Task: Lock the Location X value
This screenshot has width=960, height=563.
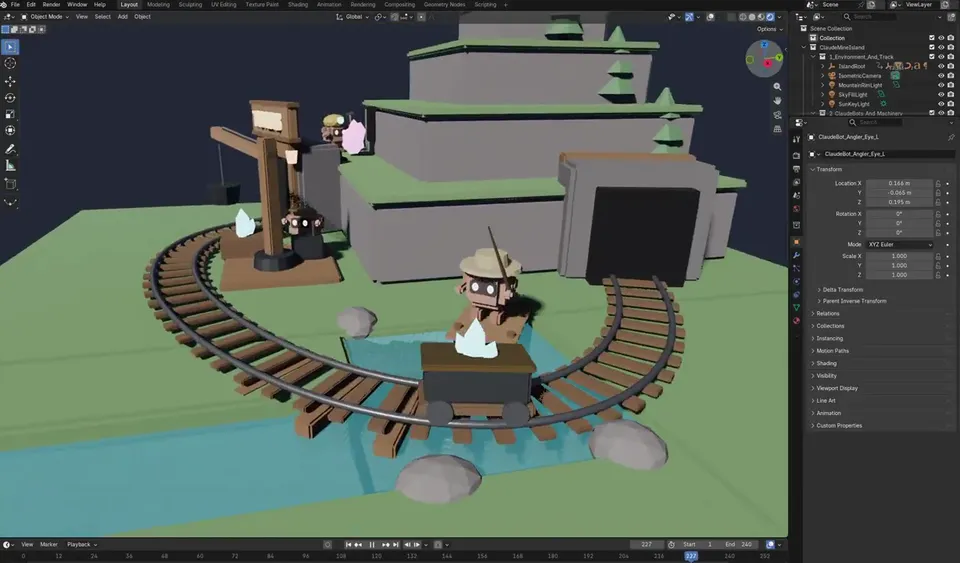Action: [x=938, y=184]
